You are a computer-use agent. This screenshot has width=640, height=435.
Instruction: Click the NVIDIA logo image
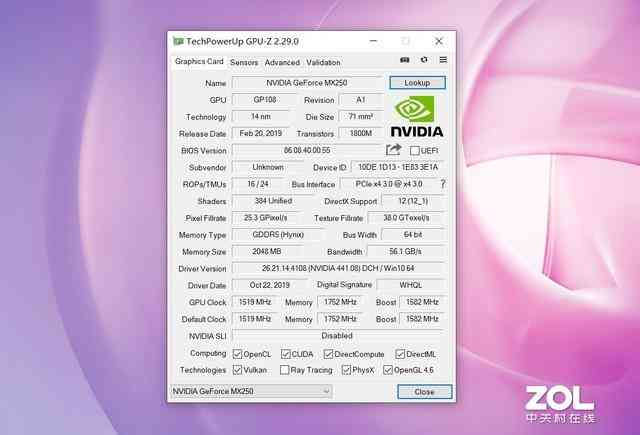coord(417,116)
